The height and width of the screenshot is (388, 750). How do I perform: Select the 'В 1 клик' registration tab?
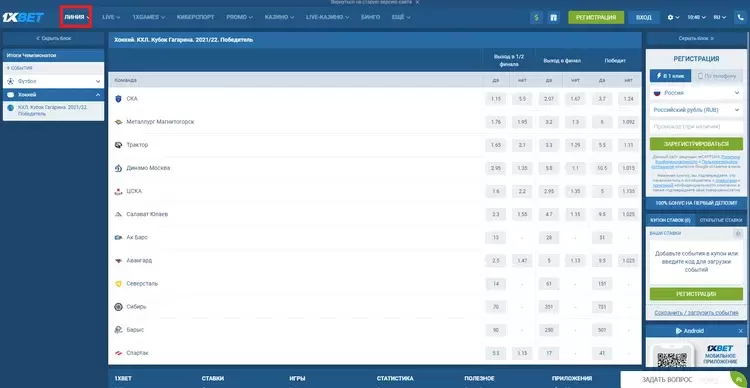tap(671, 76)
